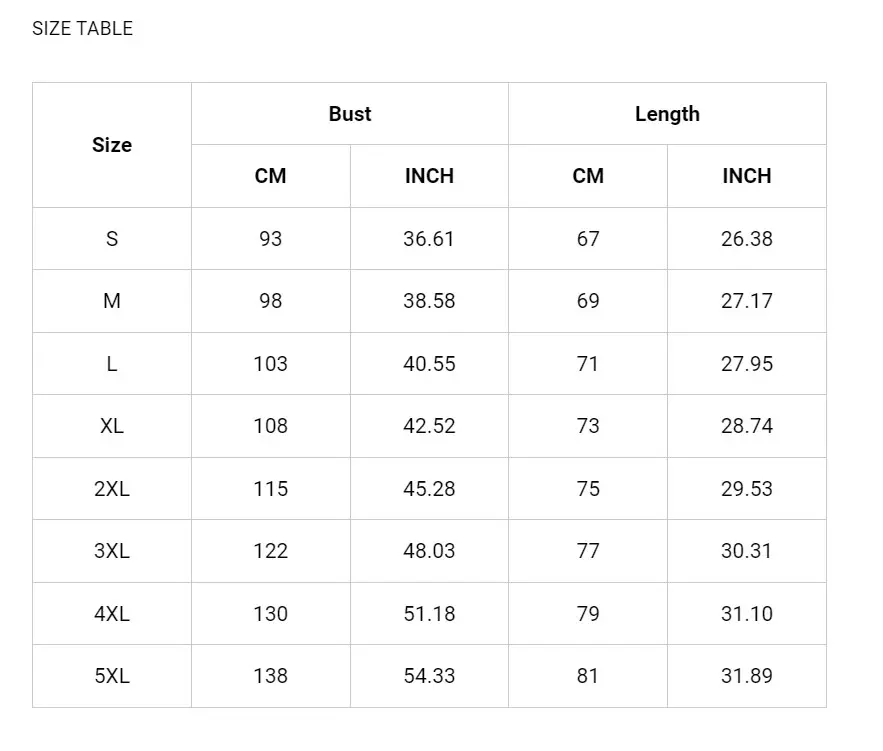The width and height of the screenshot is (883, 751).
Task: Click the 5XL size row label
Action: 112,676
